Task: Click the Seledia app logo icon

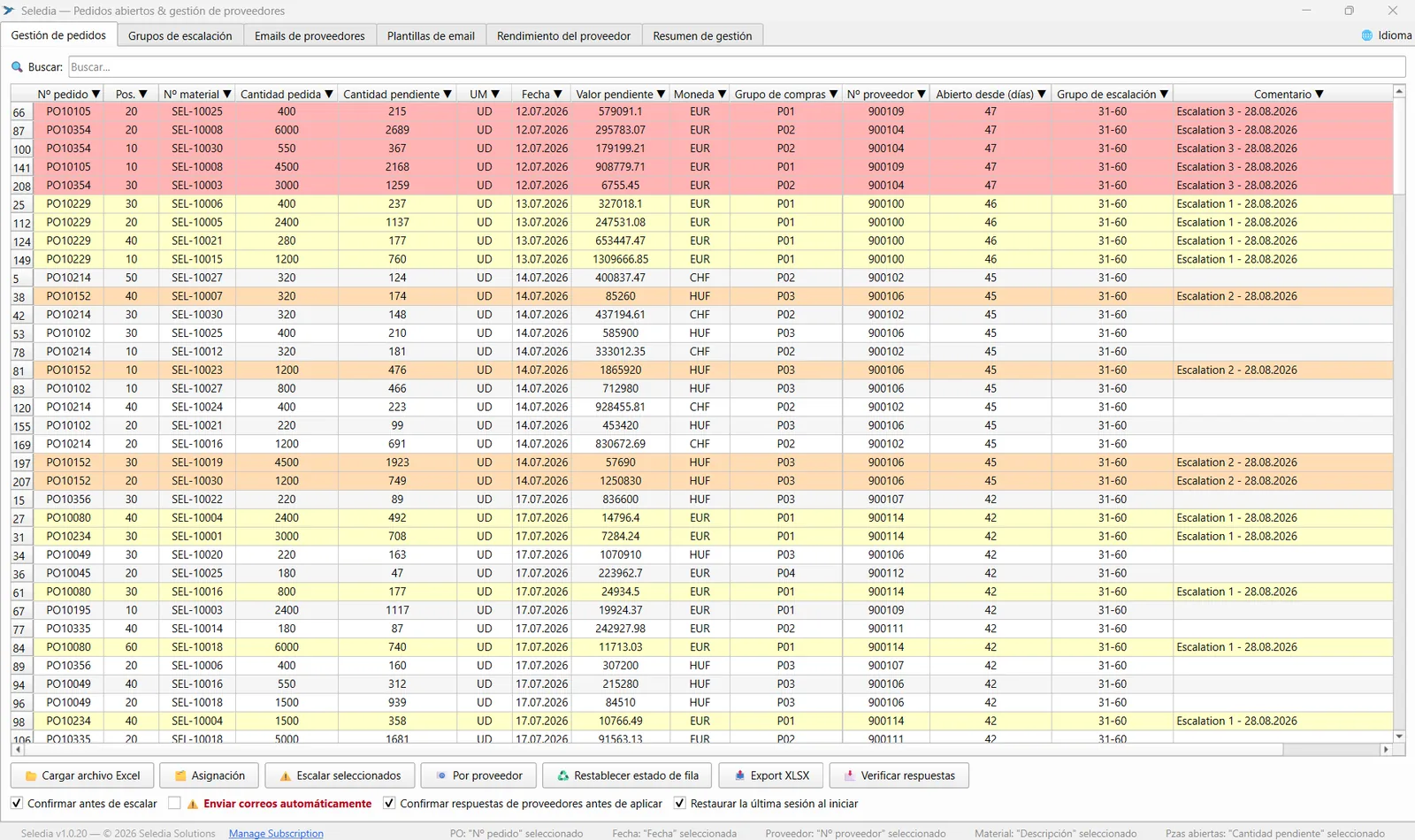Action: point(9,11)
